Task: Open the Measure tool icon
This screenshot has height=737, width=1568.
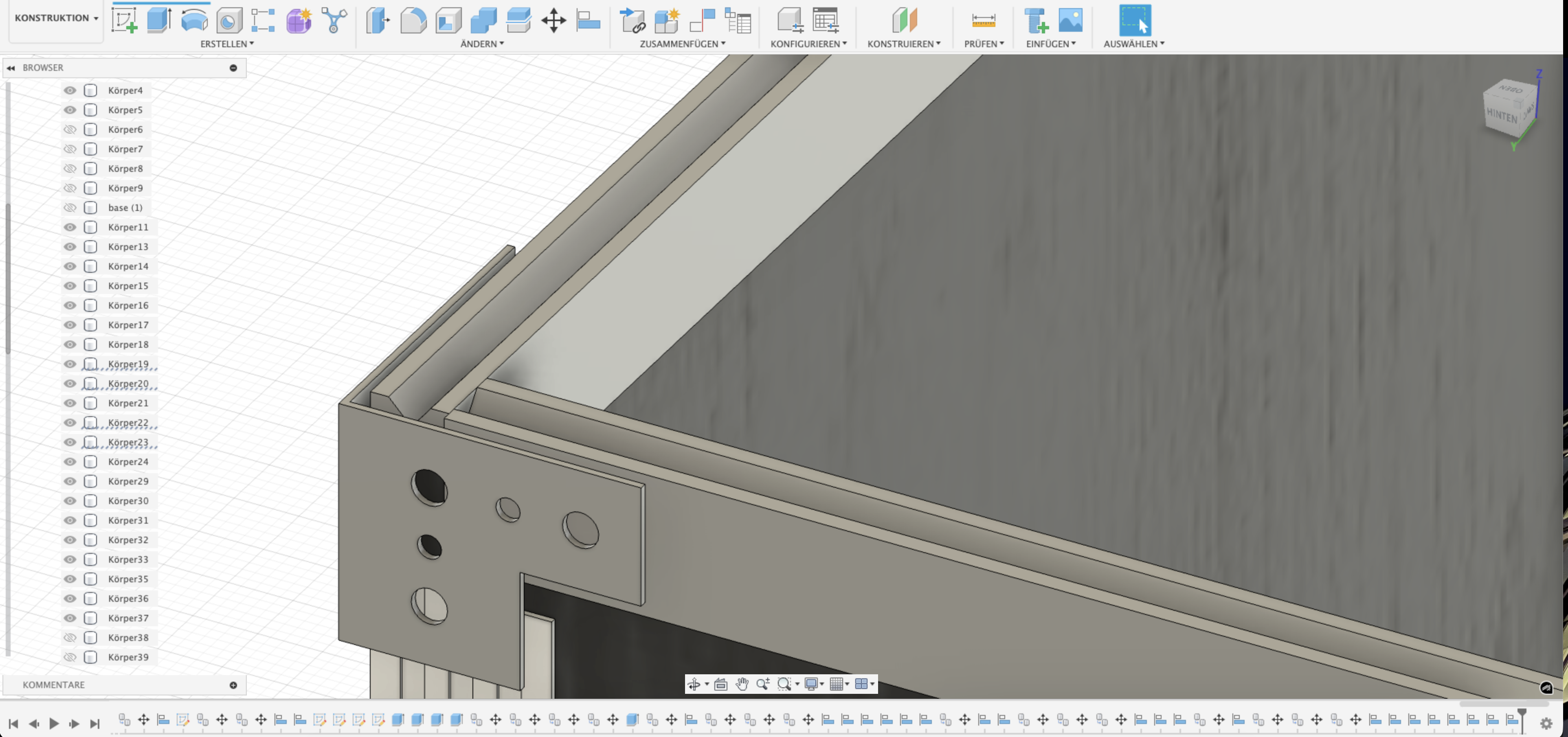Action: pyautogui.click(x=983, y=20)
